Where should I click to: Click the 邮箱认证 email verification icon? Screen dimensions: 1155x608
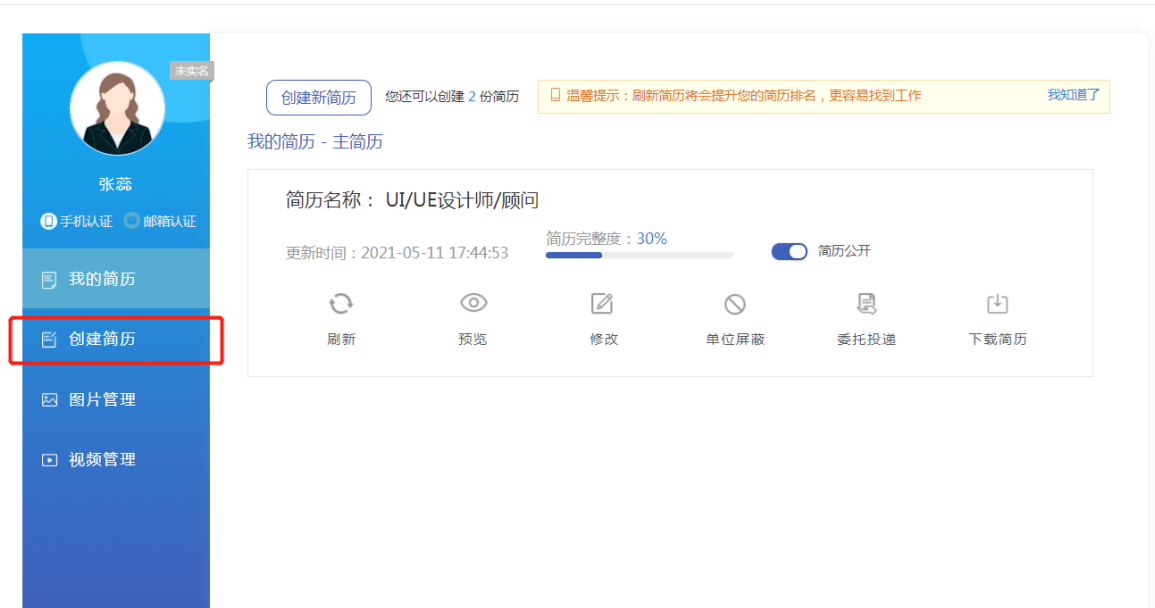pyautogui.click(x=131, y=221)
